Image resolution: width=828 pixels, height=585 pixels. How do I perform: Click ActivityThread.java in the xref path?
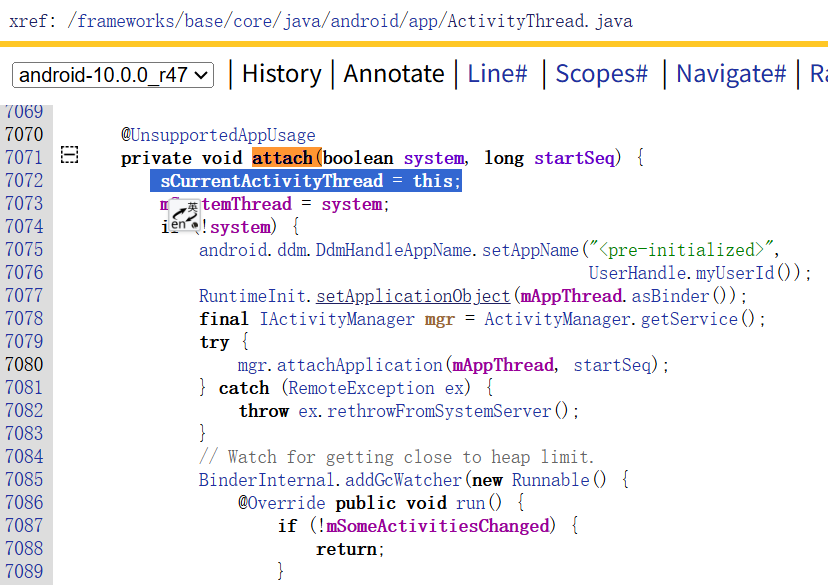tap(540, 21)
